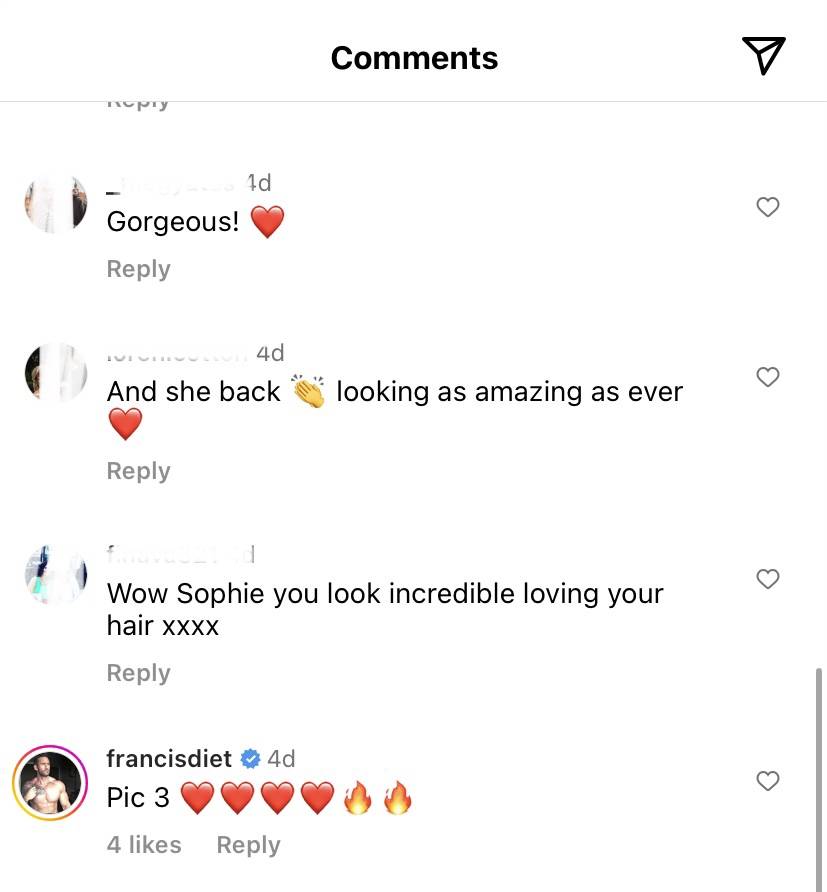Reply to the "Wow Sophie" comment
The height and width of the screenshot is (892, 827).
tap(138, 673)
